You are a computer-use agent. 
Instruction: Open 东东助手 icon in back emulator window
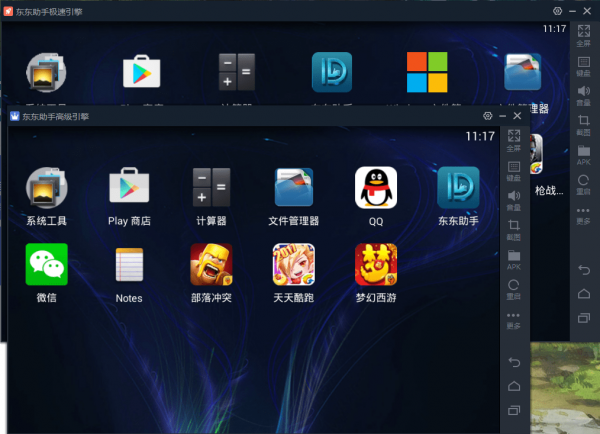click(332, 72)
